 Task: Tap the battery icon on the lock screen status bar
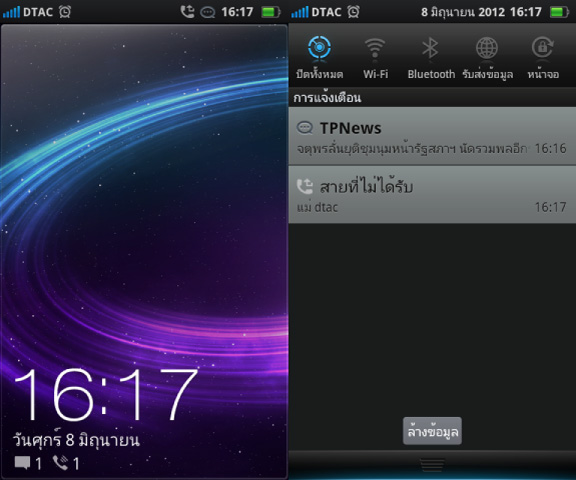(x=271, y=12)
